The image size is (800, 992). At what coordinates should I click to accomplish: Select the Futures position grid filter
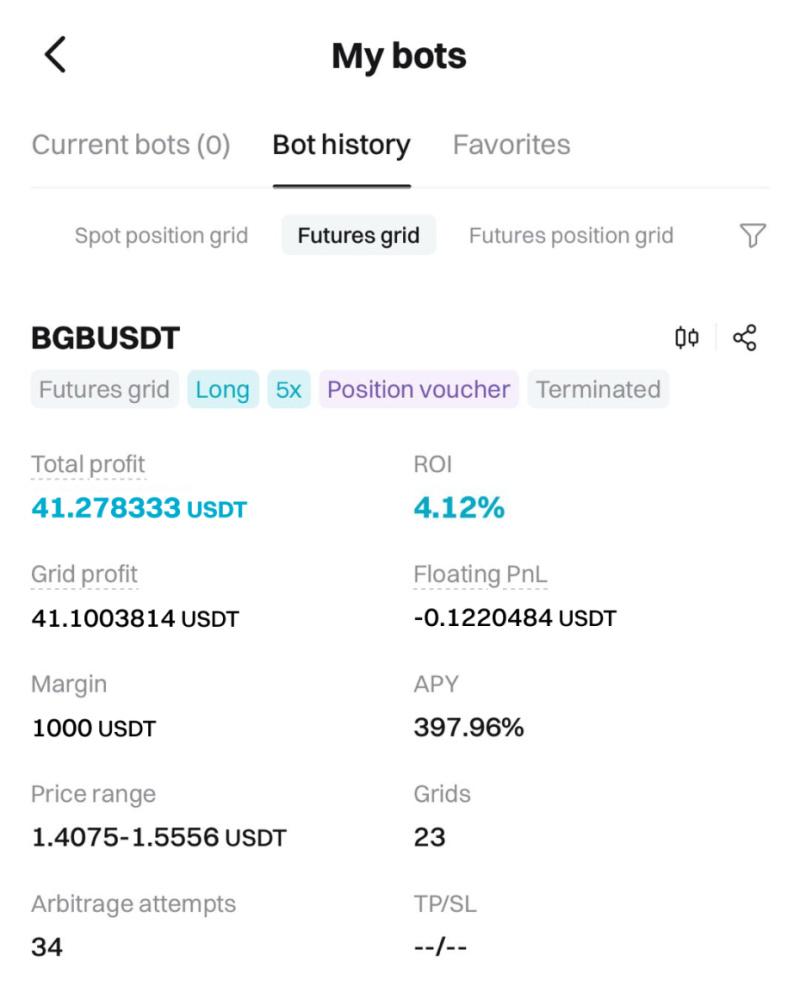coord(571,236)
